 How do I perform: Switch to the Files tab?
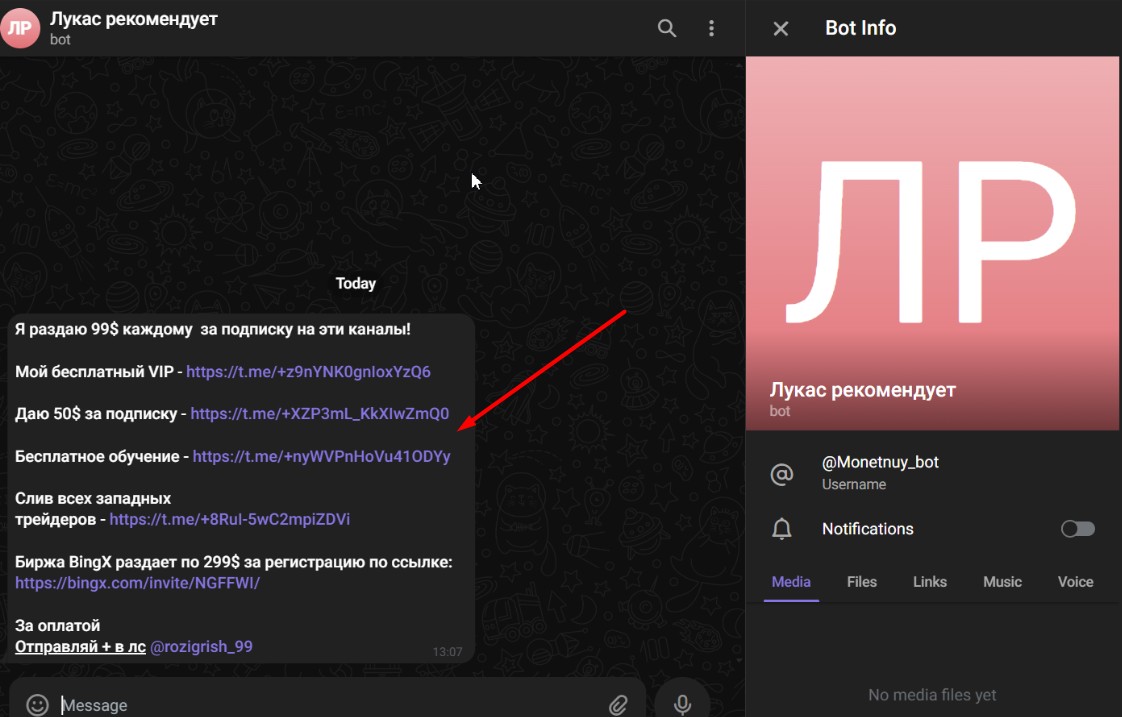click(x=861, y=582)
